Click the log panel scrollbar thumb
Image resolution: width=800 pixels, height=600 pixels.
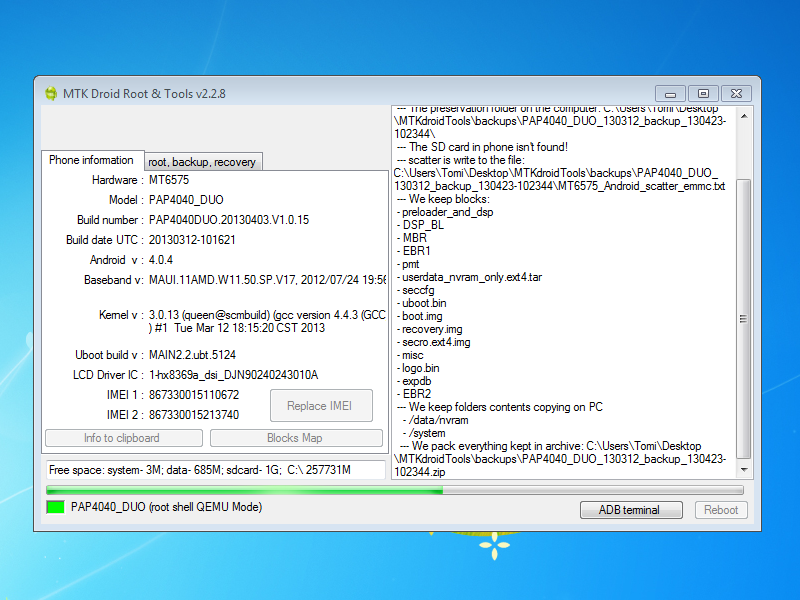(x=743, y=320)
